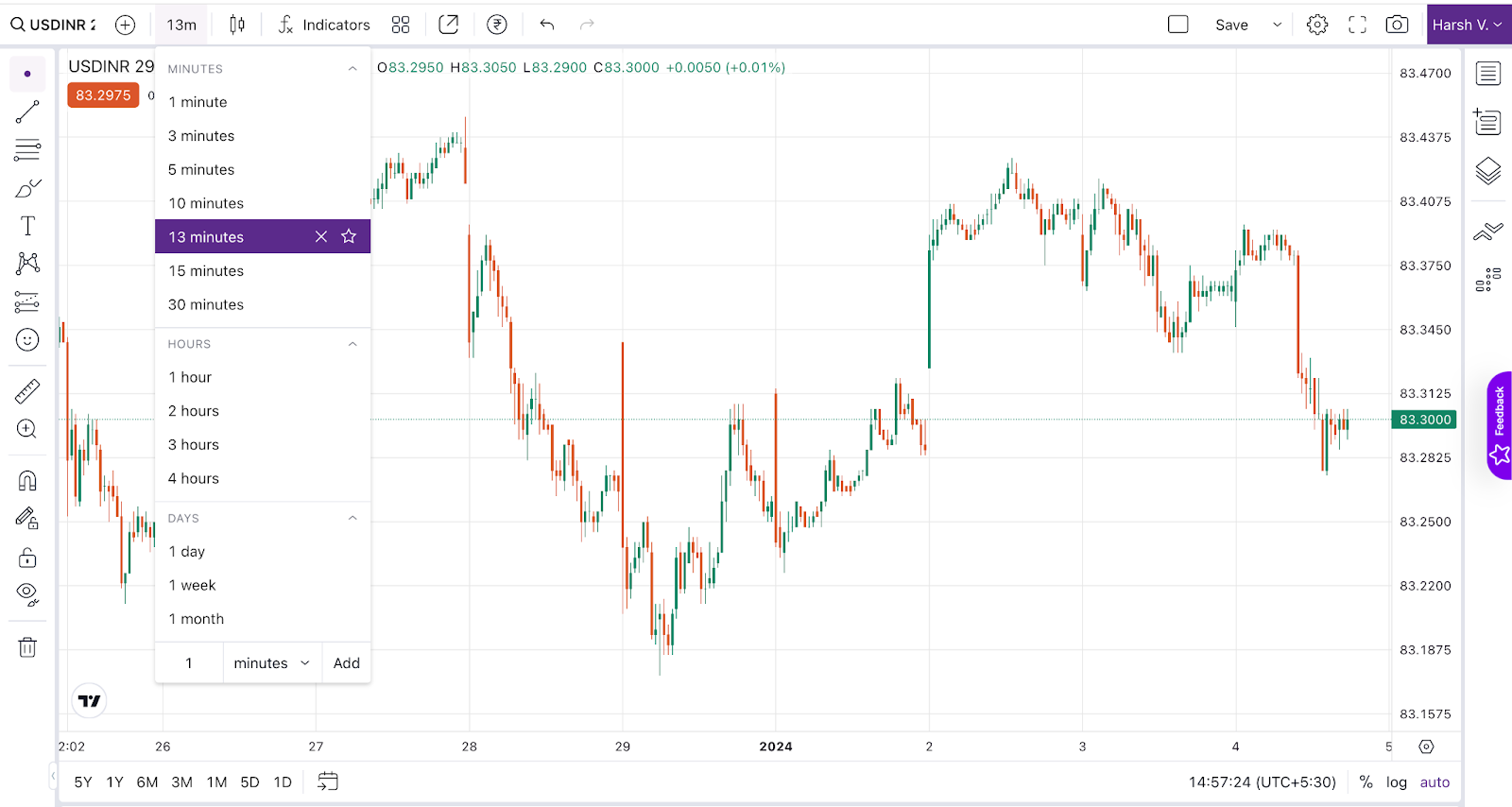Choose 5 minutes interval
The height and width of the screenshot is (807, 1512).
click(263, 170)
